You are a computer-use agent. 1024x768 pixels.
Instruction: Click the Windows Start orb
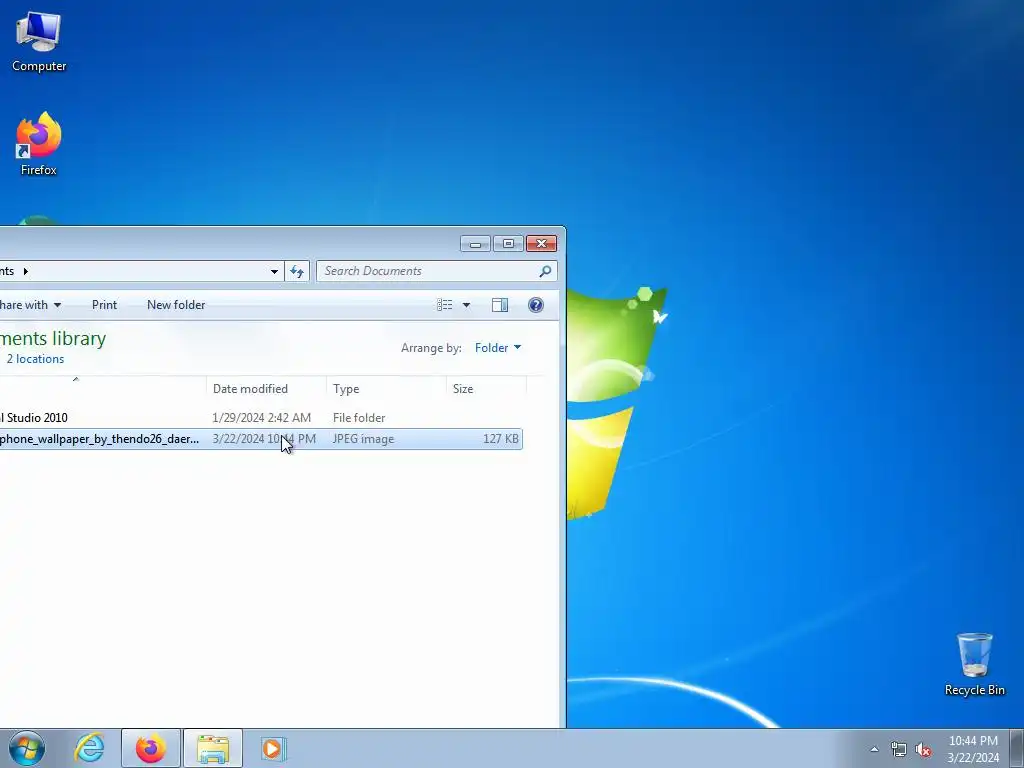click(x=27, y=748)
